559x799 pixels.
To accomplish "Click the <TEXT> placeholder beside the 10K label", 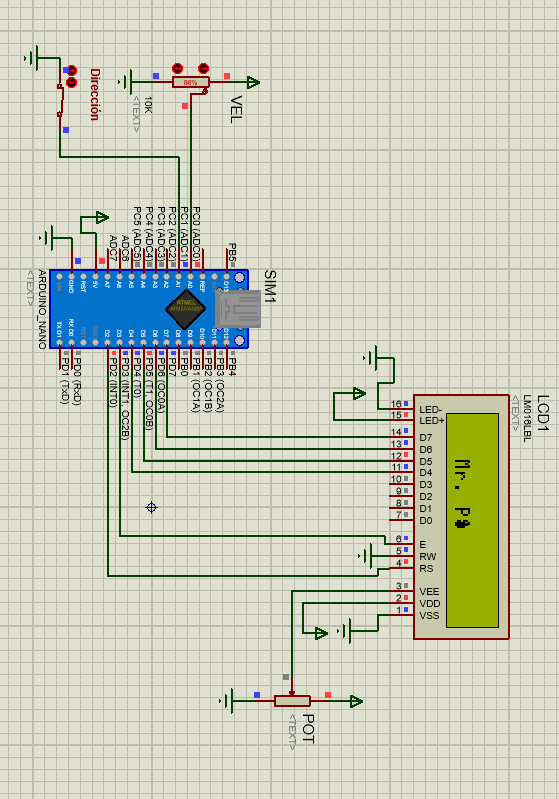I will (x=136, y=114).
